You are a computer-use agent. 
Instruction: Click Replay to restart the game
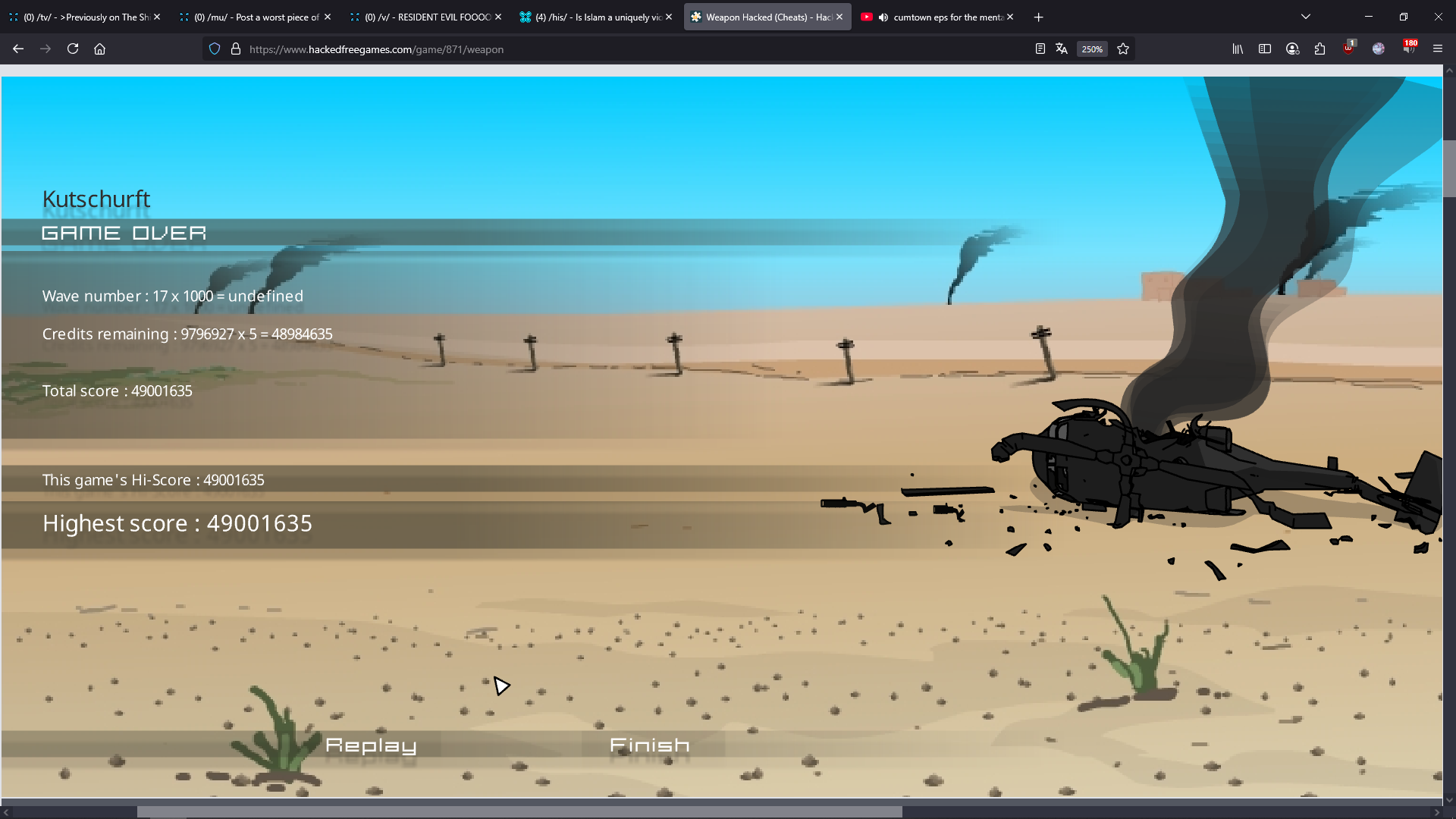click(371, 745)
